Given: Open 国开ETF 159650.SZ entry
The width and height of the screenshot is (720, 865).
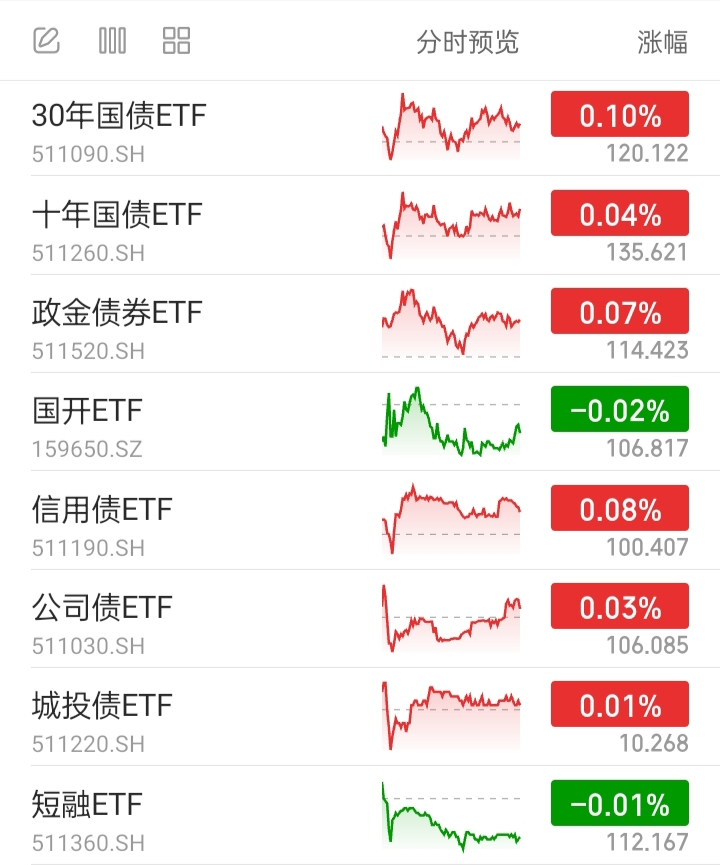Looking at the screenshot, I should coord(360,421).
